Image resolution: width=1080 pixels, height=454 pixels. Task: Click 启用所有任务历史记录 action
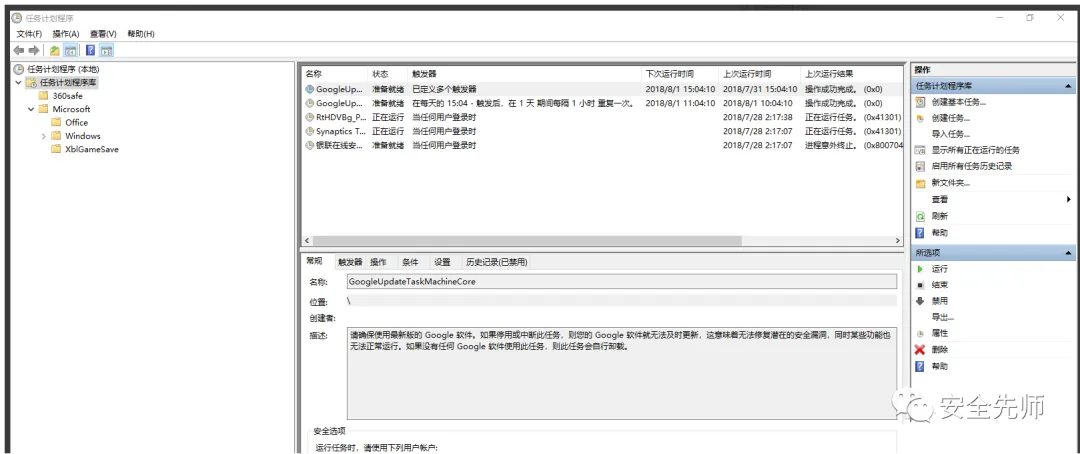[x=972, y=166]
